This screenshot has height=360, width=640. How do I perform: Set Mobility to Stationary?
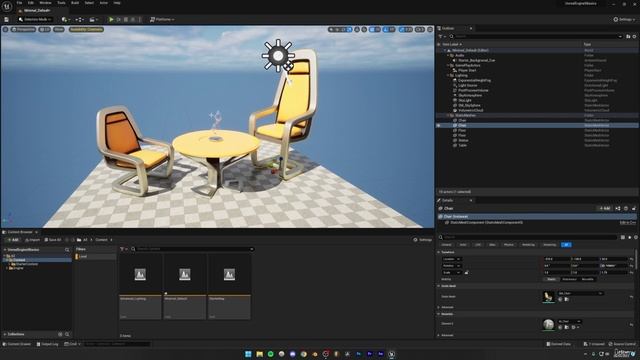569,279
